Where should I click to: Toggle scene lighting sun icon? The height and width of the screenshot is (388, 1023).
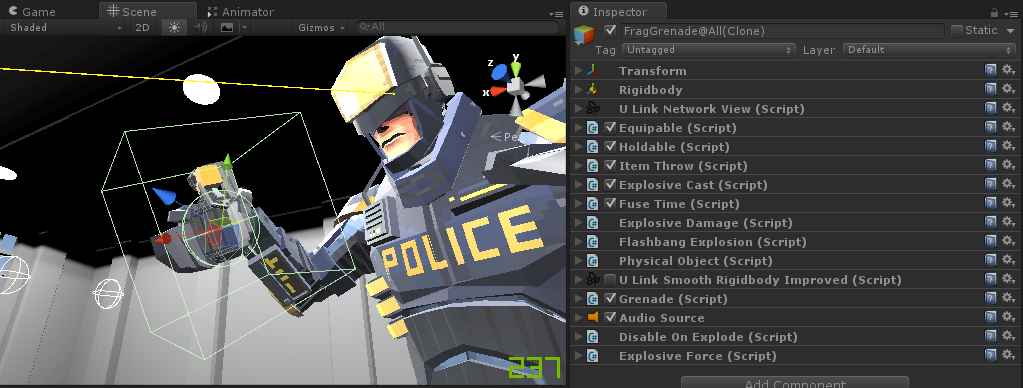click(174, 27)
